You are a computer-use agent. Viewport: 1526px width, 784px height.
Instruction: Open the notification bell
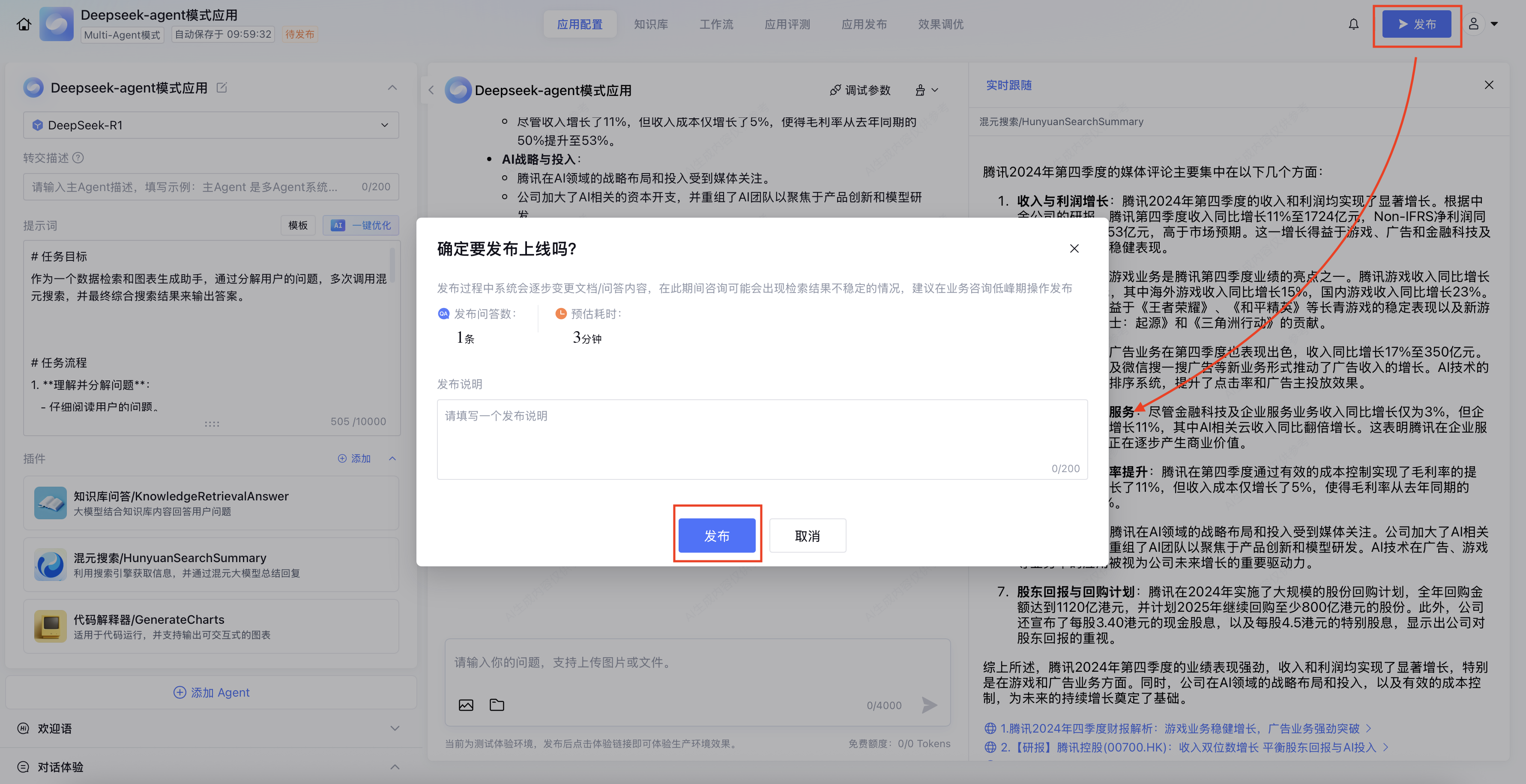(x=1354, y=24)
